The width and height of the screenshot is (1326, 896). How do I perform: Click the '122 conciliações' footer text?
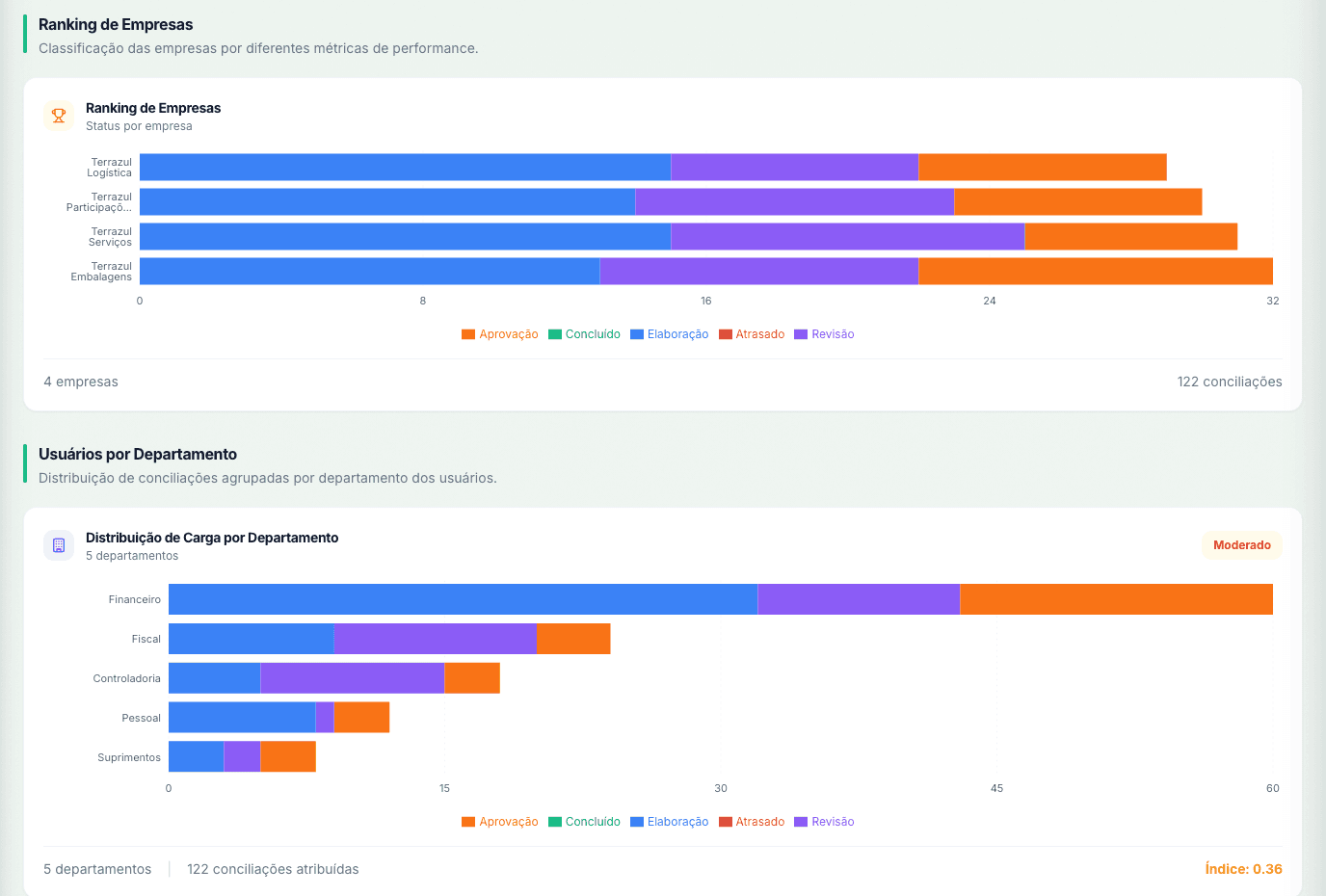tap(1230, 382)
